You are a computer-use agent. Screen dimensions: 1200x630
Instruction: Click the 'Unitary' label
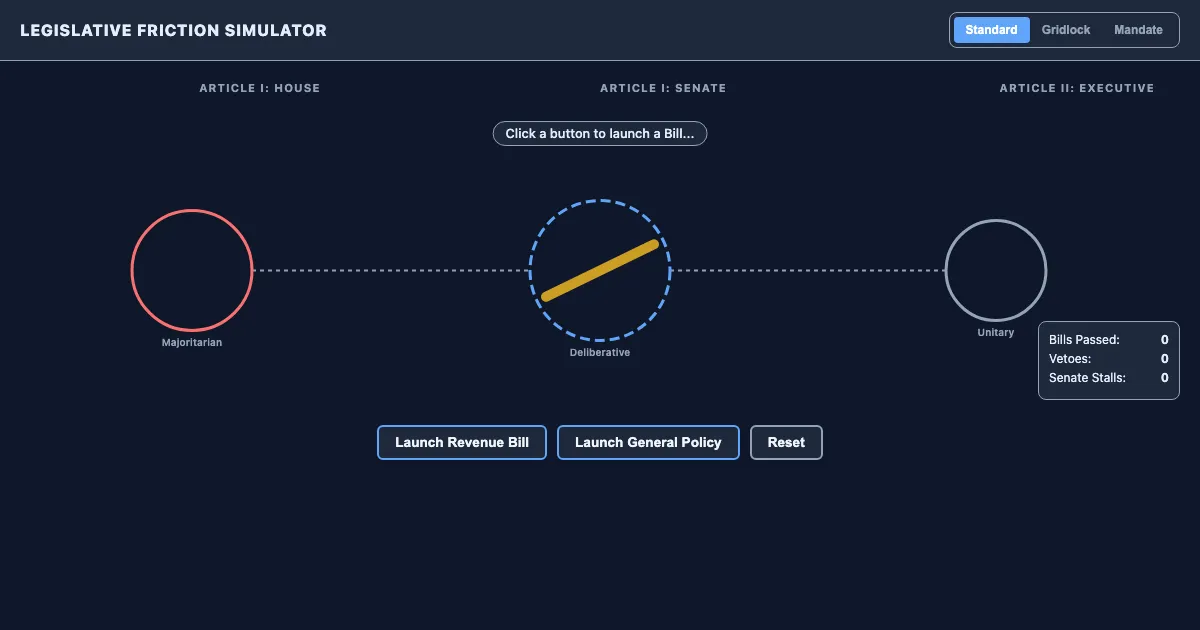click(996, 333)
